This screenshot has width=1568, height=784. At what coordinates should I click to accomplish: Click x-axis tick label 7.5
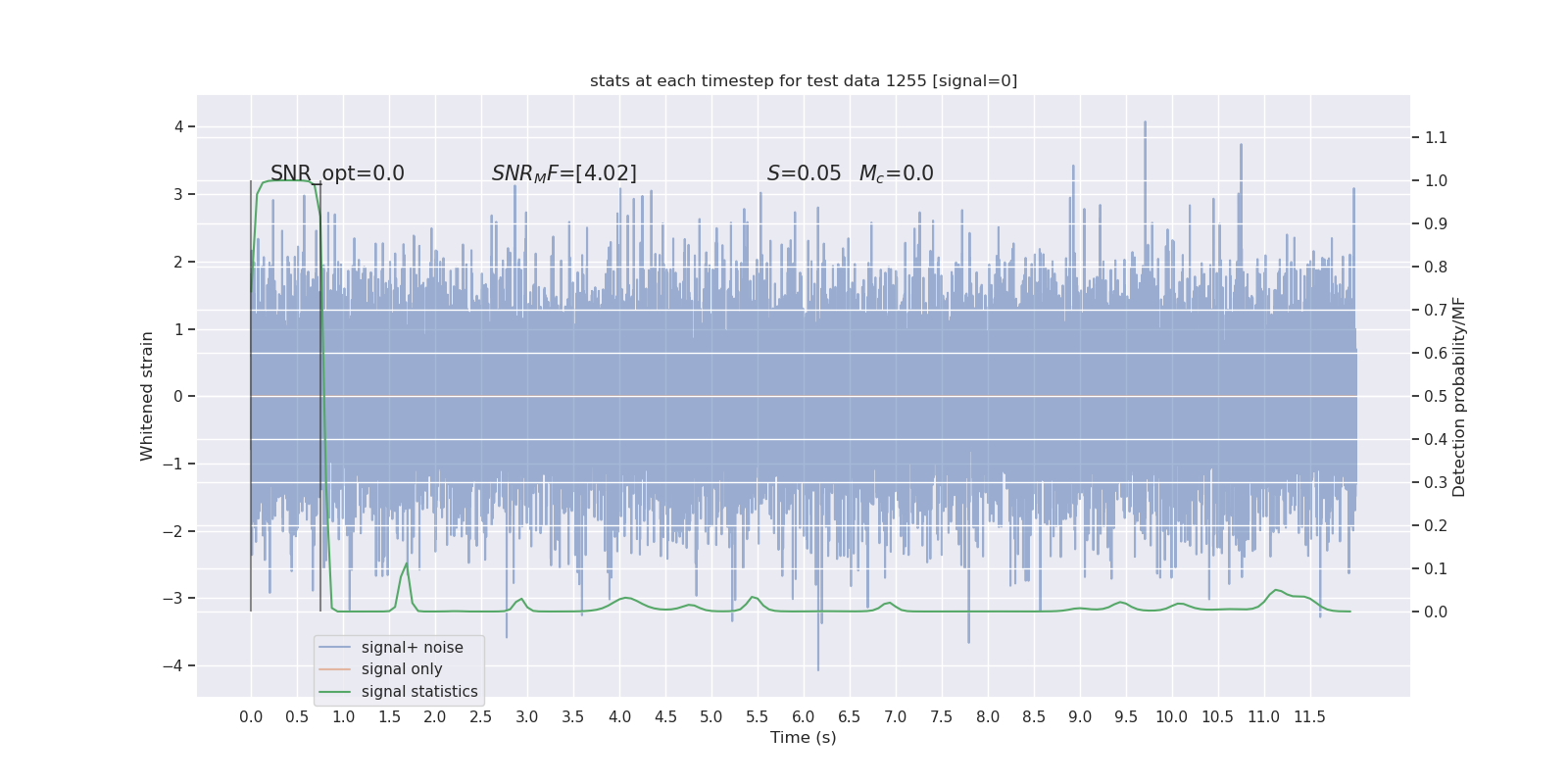pos(942,717)
